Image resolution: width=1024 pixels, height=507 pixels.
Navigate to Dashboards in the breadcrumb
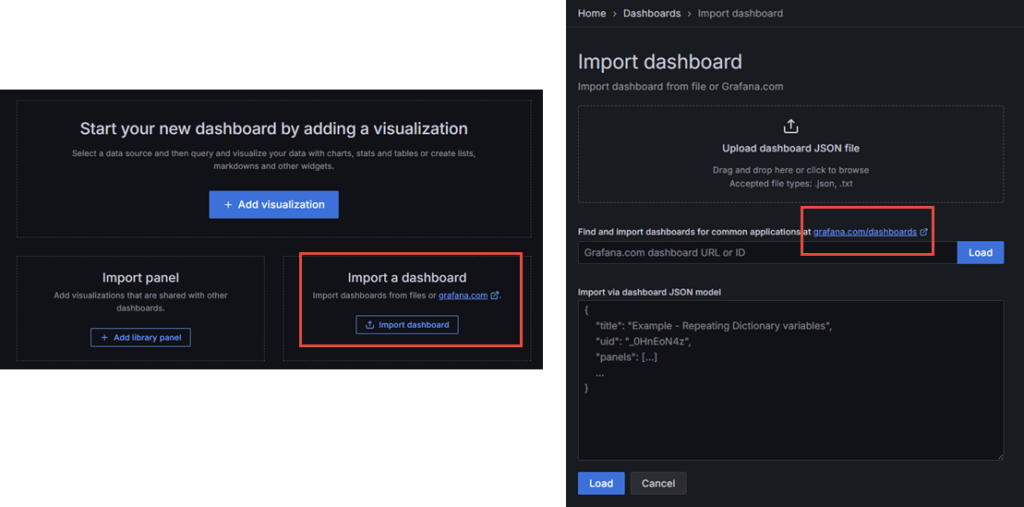pyautogui.click(x=651, y=13)
